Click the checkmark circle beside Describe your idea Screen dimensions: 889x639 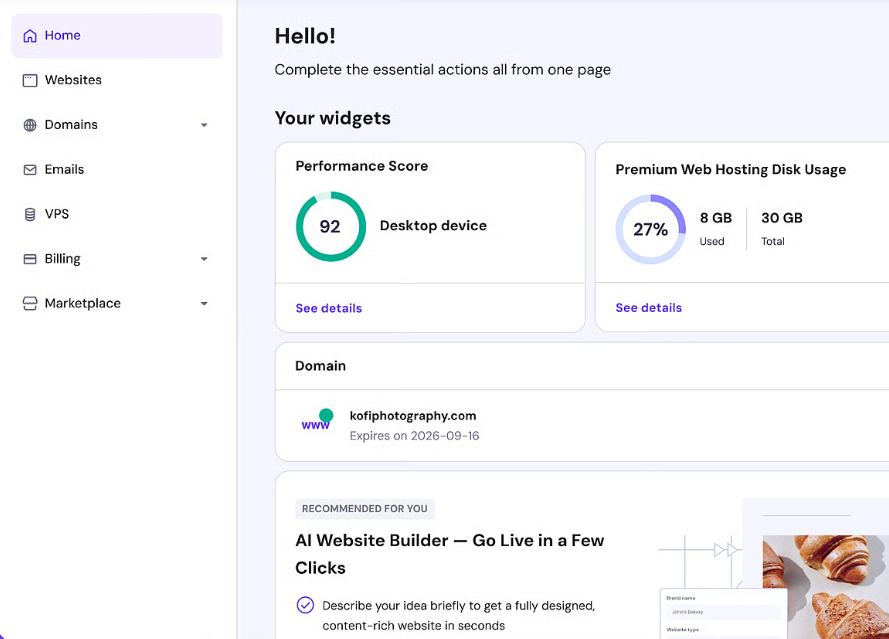(x=305, y=605)
